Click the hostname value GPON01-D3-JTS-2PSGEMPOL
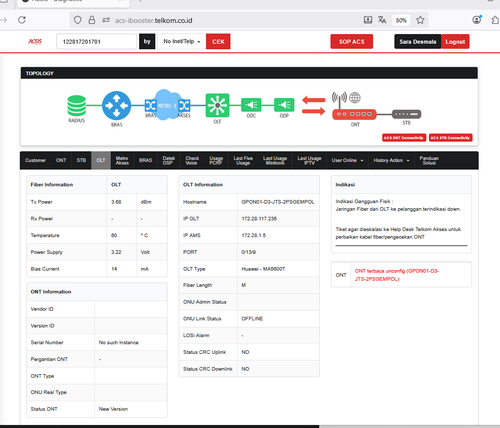Screen dimensions: 500x428 pyautogui.click(x=278, y=202)
